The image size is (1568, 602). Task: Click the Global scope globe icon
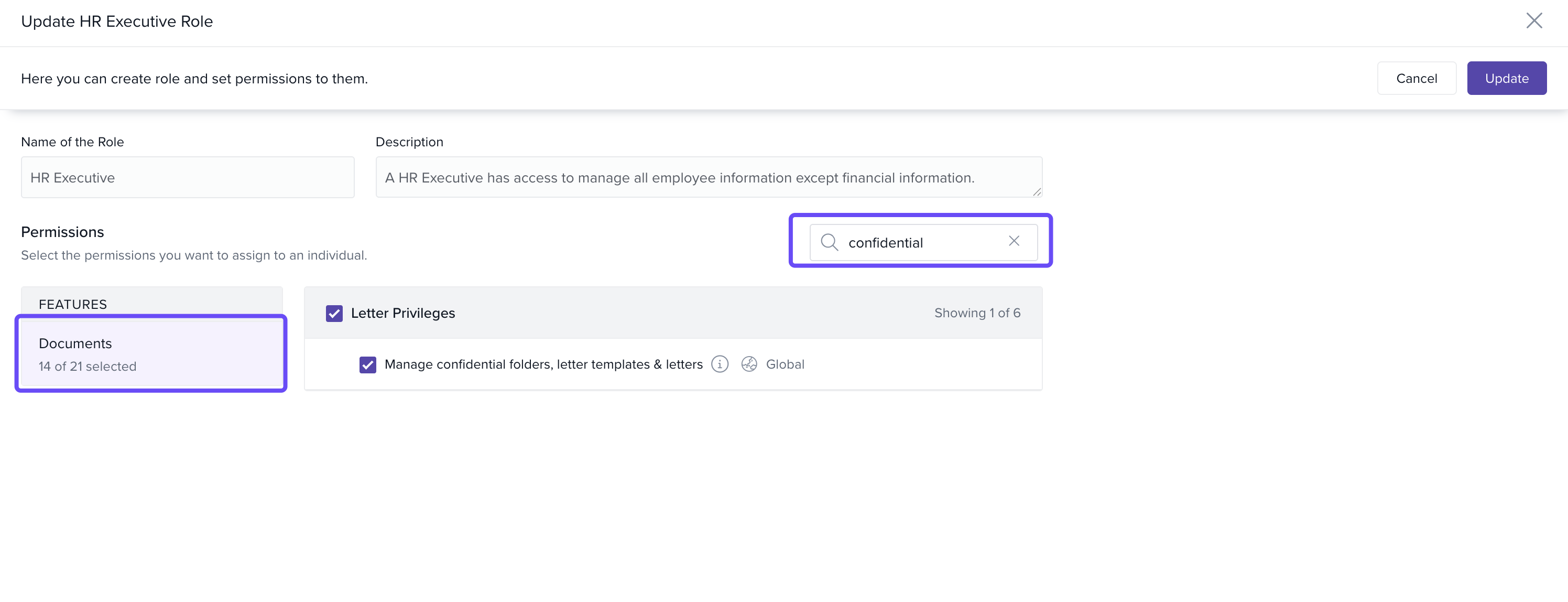[x=749, y=364]
